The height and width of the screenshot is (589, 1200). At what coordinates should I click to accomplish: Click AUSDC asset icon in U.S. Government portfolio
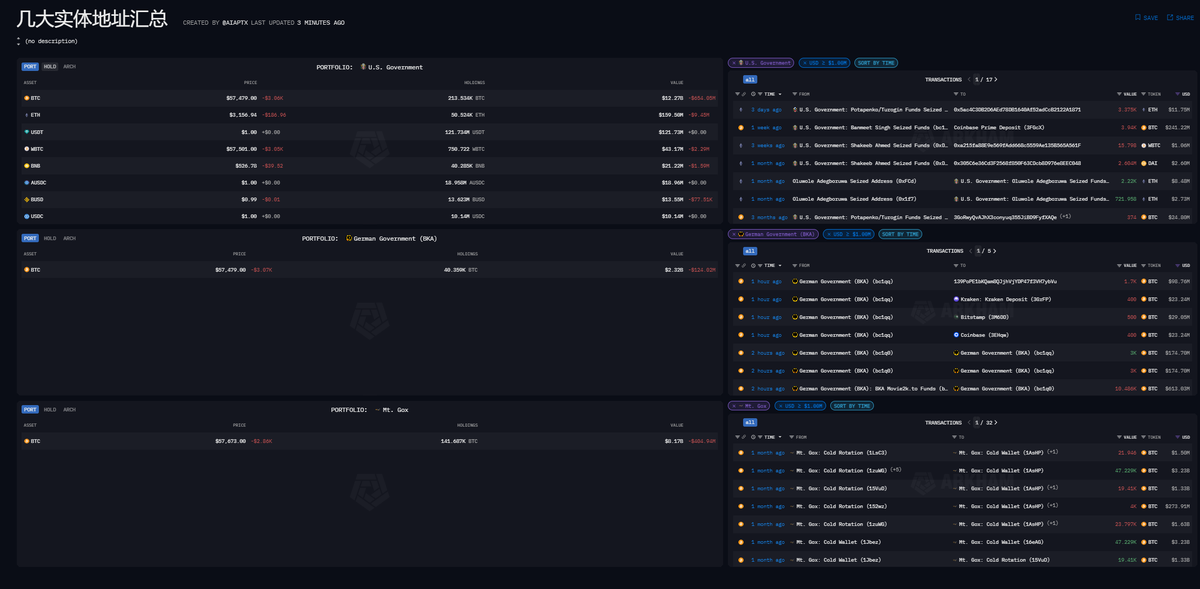click(x=27, y=183)
